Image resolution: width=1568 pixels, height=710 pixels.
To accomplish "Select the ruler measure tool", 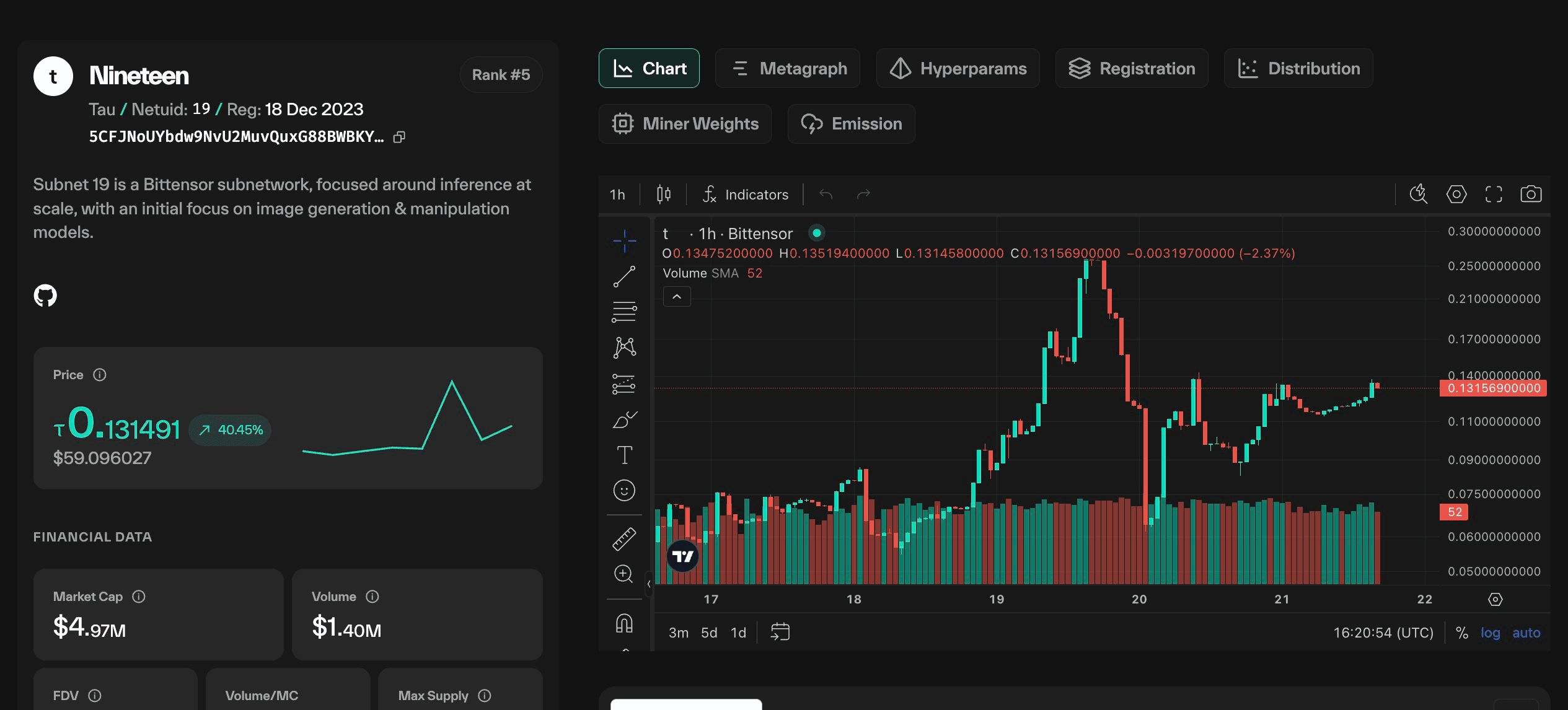I will pos(624,539).
